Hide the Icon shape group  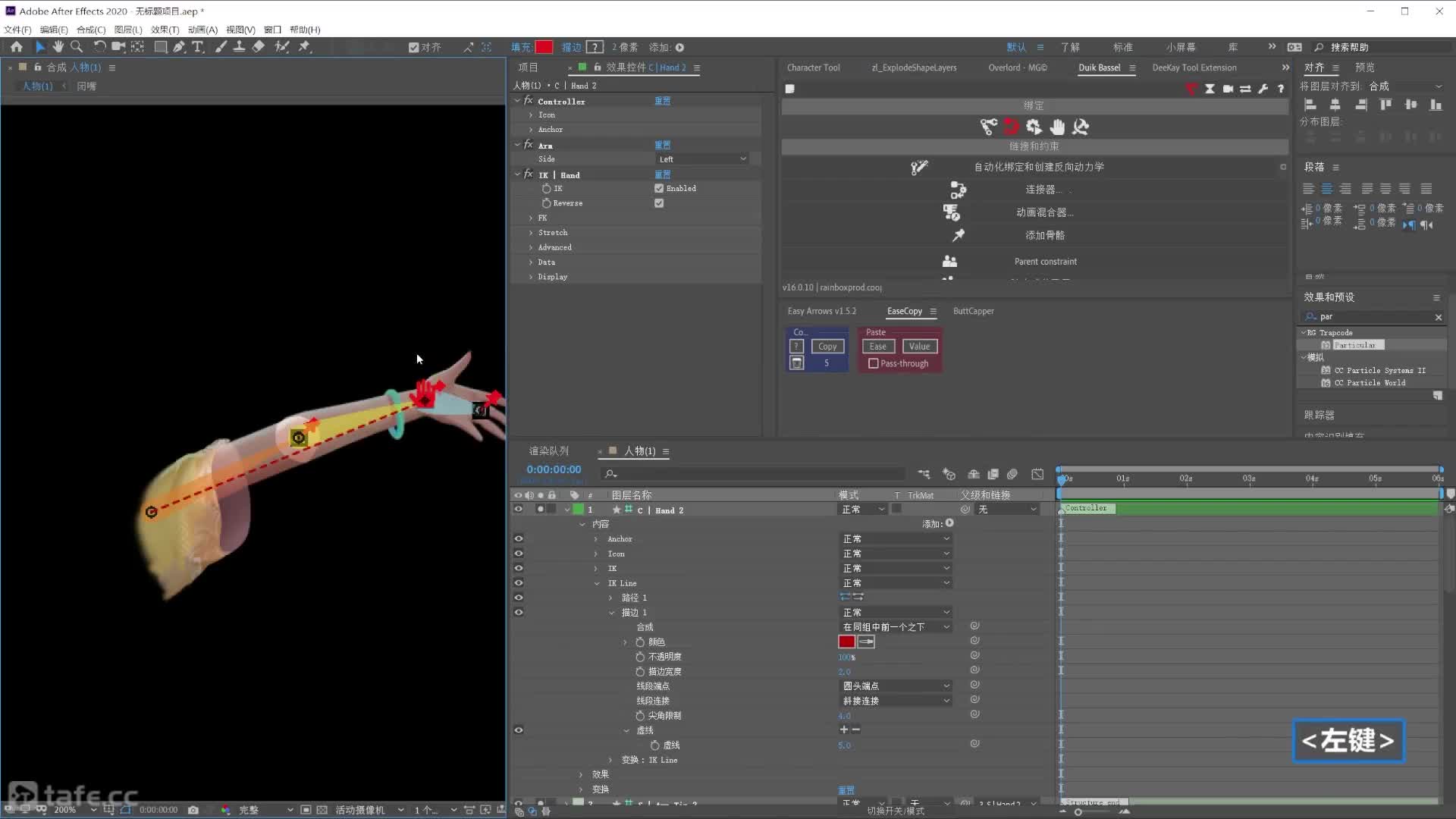[519, 554]
